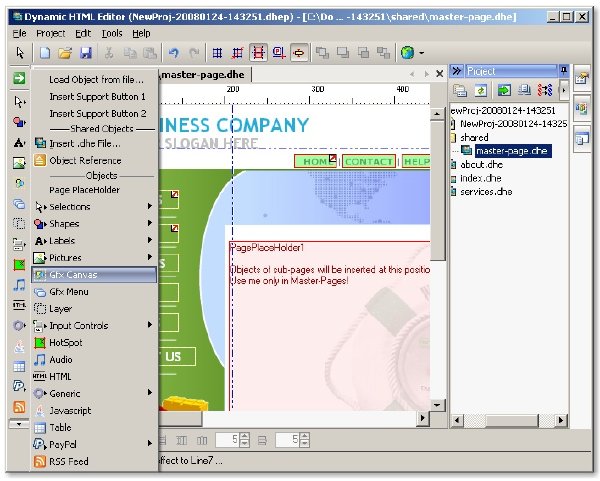Screen dimensions: 600x481
Task: Expand the left sidebar overflow arrow
Action: (x=19, y=424)
